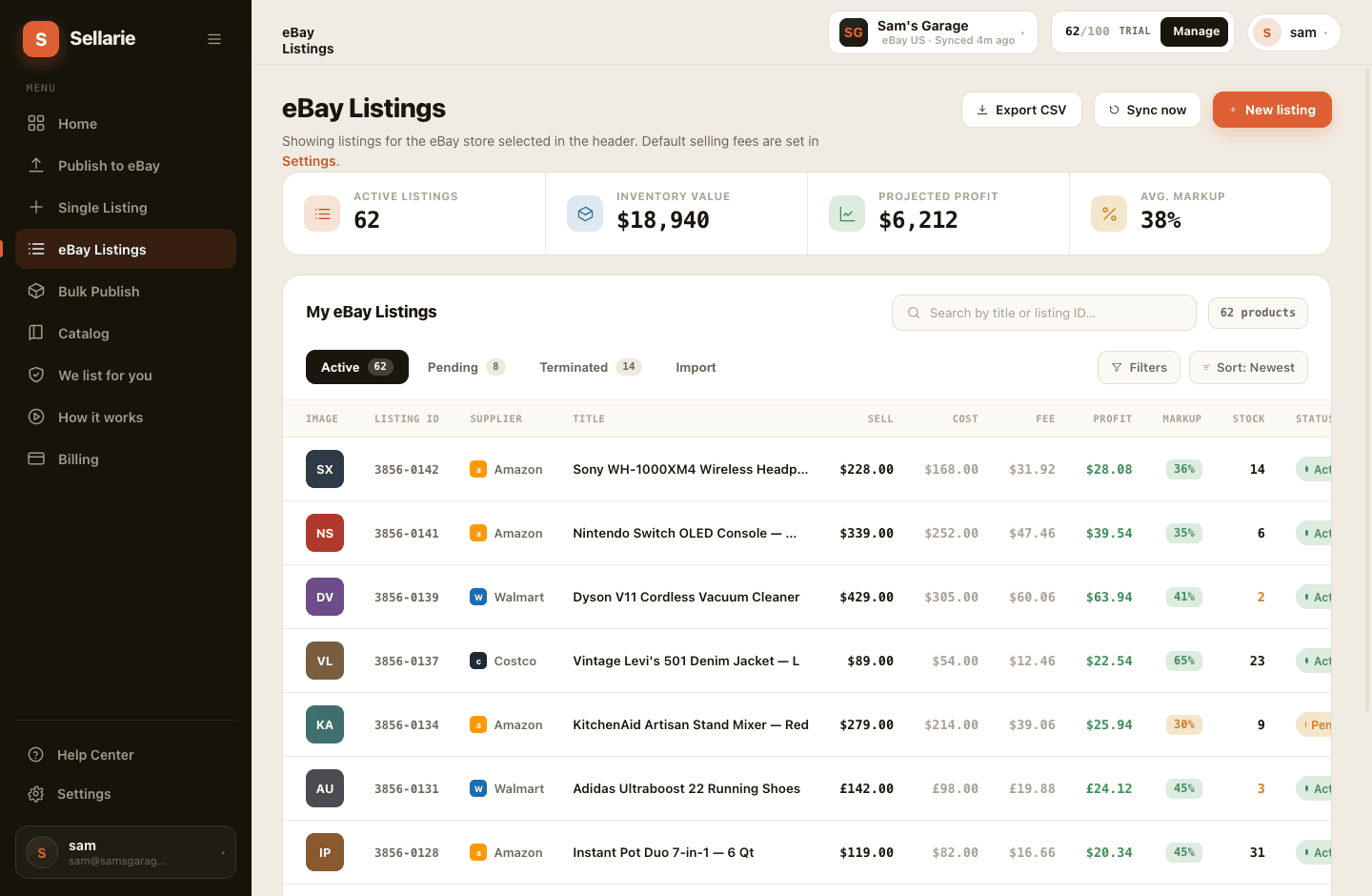The height and width of the screenshot is (896, 1372).
Task: Open the Home sidebar item
Action: click(126, 124)
